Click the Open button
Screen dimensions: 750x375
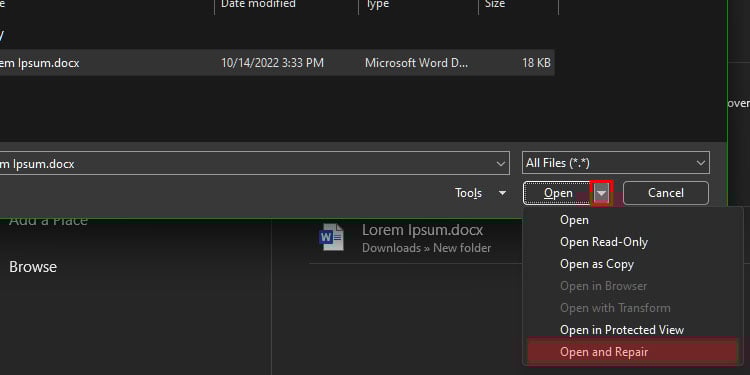tap(558, 193)
